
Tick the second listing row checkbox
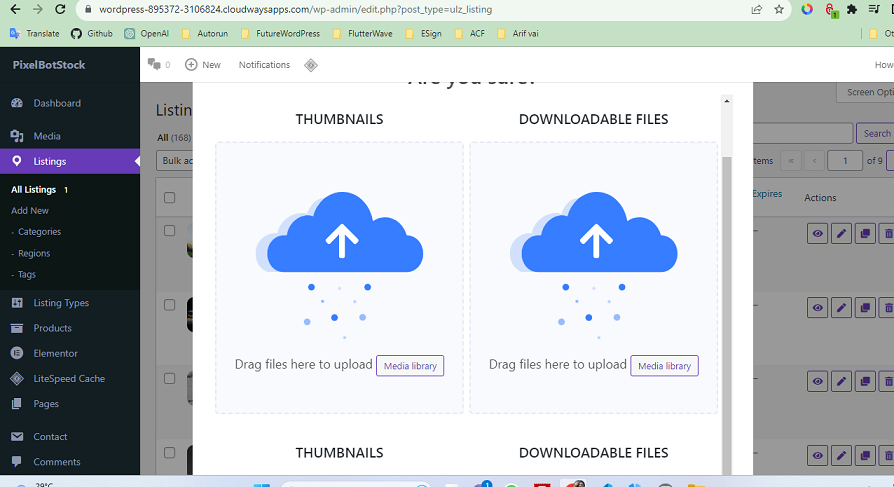[x=169, y=305]
